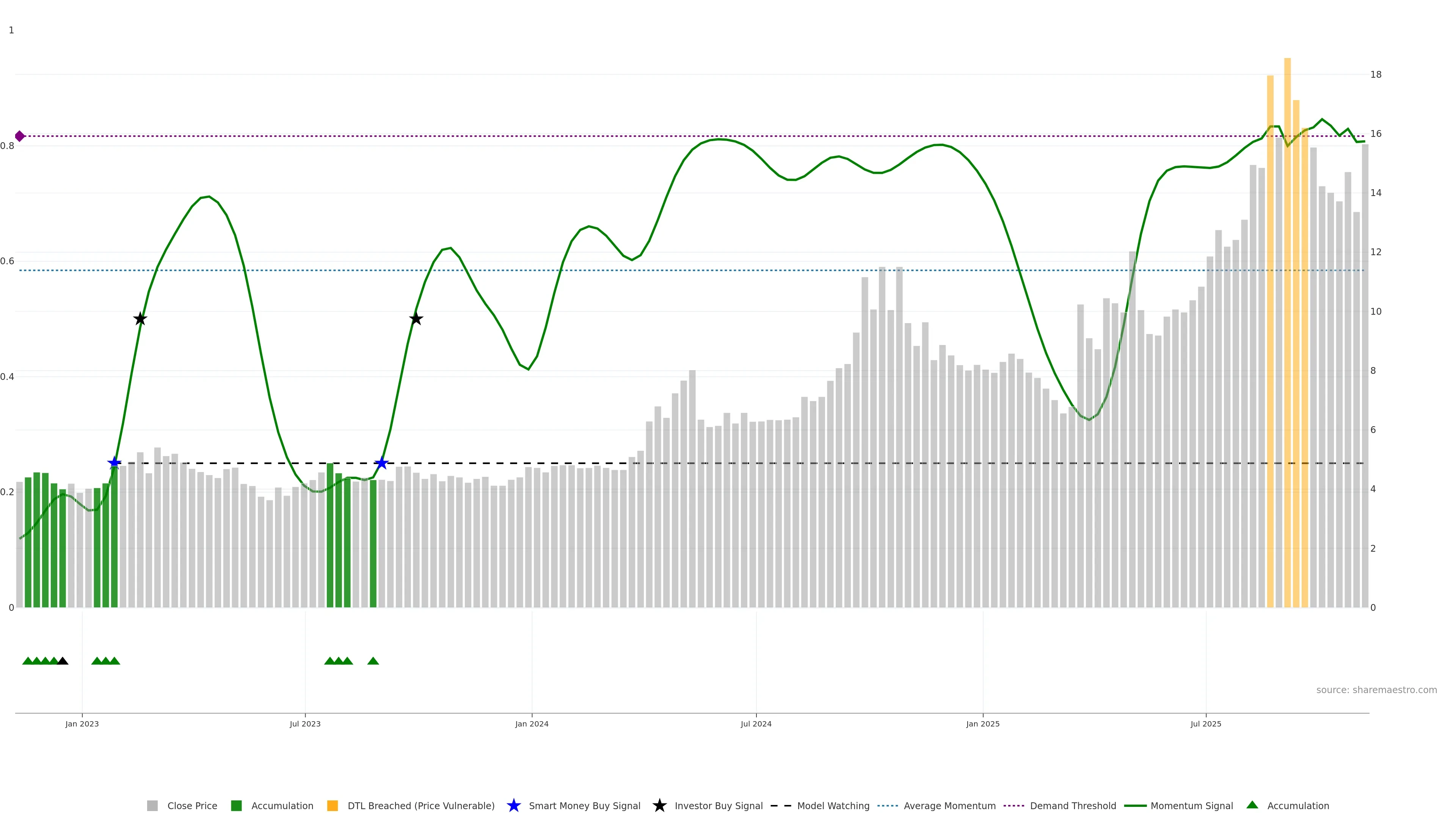The image size is (1456, 819).
Task: Click the green Accumulation square legend swatch
Action: pyautogui.click(x=236, y=805)
